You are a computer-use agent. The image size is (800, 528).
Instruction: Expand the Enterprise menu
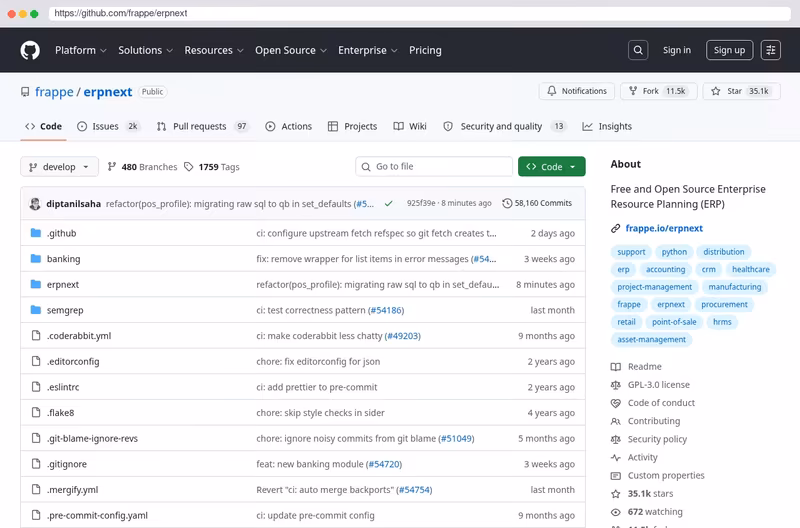coord(367,51)
